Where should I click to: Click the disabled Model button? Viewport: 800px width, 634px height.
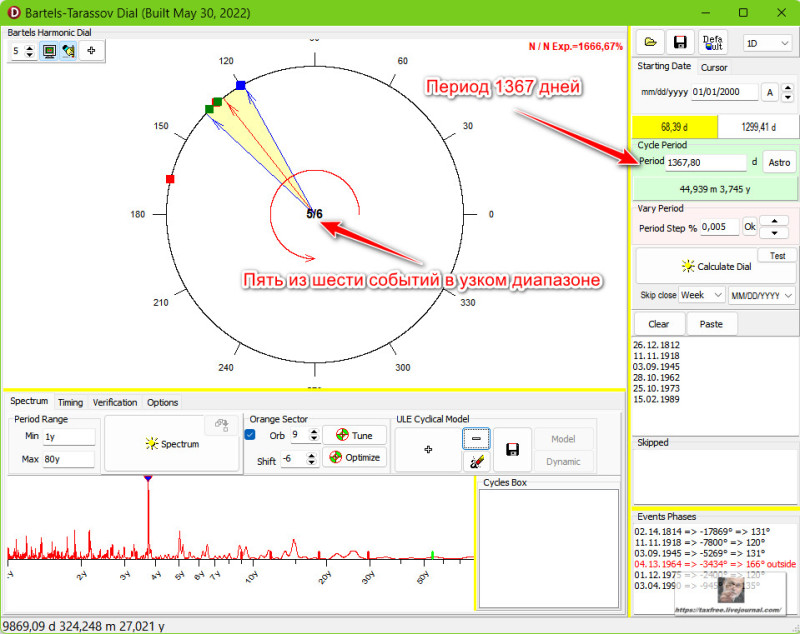[x=563, y=439]
